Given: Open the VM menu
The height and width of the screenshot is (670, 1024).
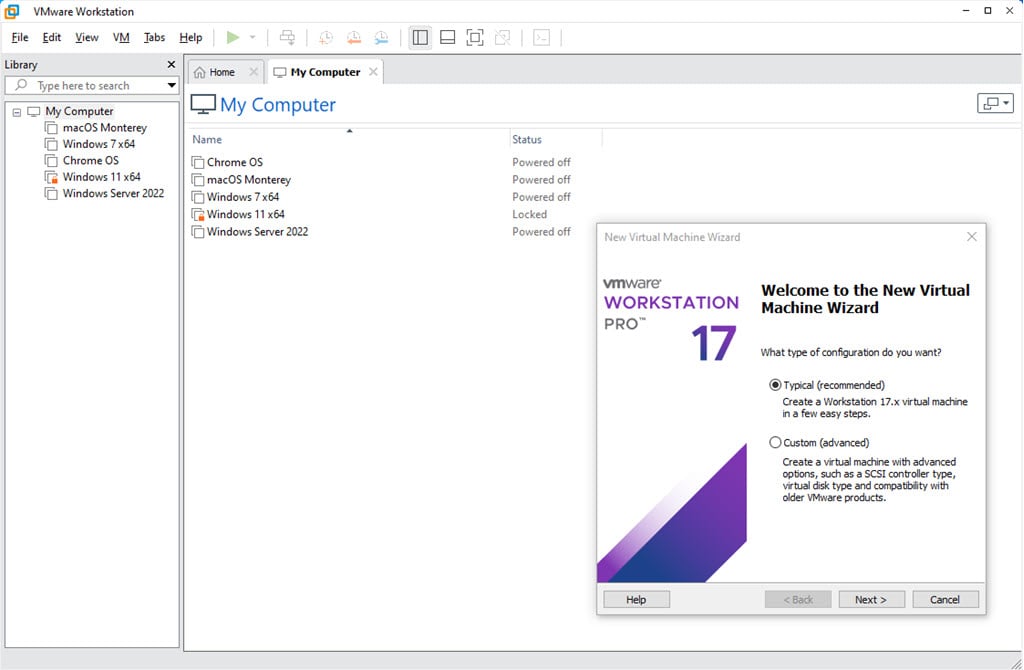Looking at the screenshot, I should coord(121,38).
